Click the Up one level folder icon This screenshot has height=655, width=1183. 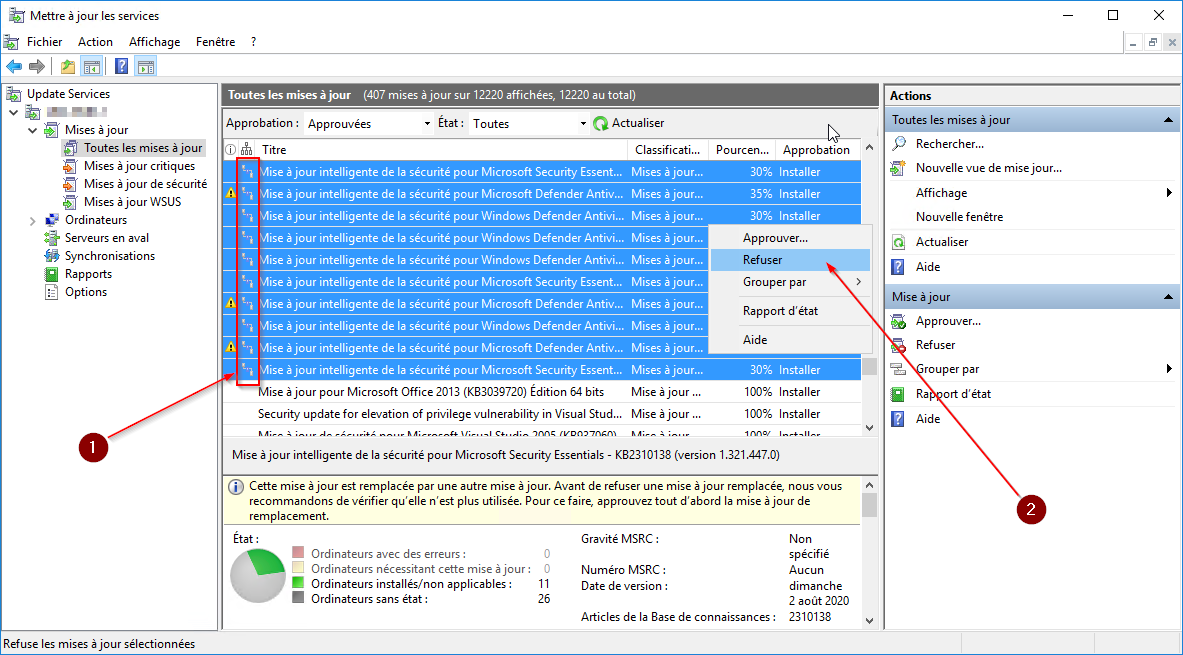67,67
